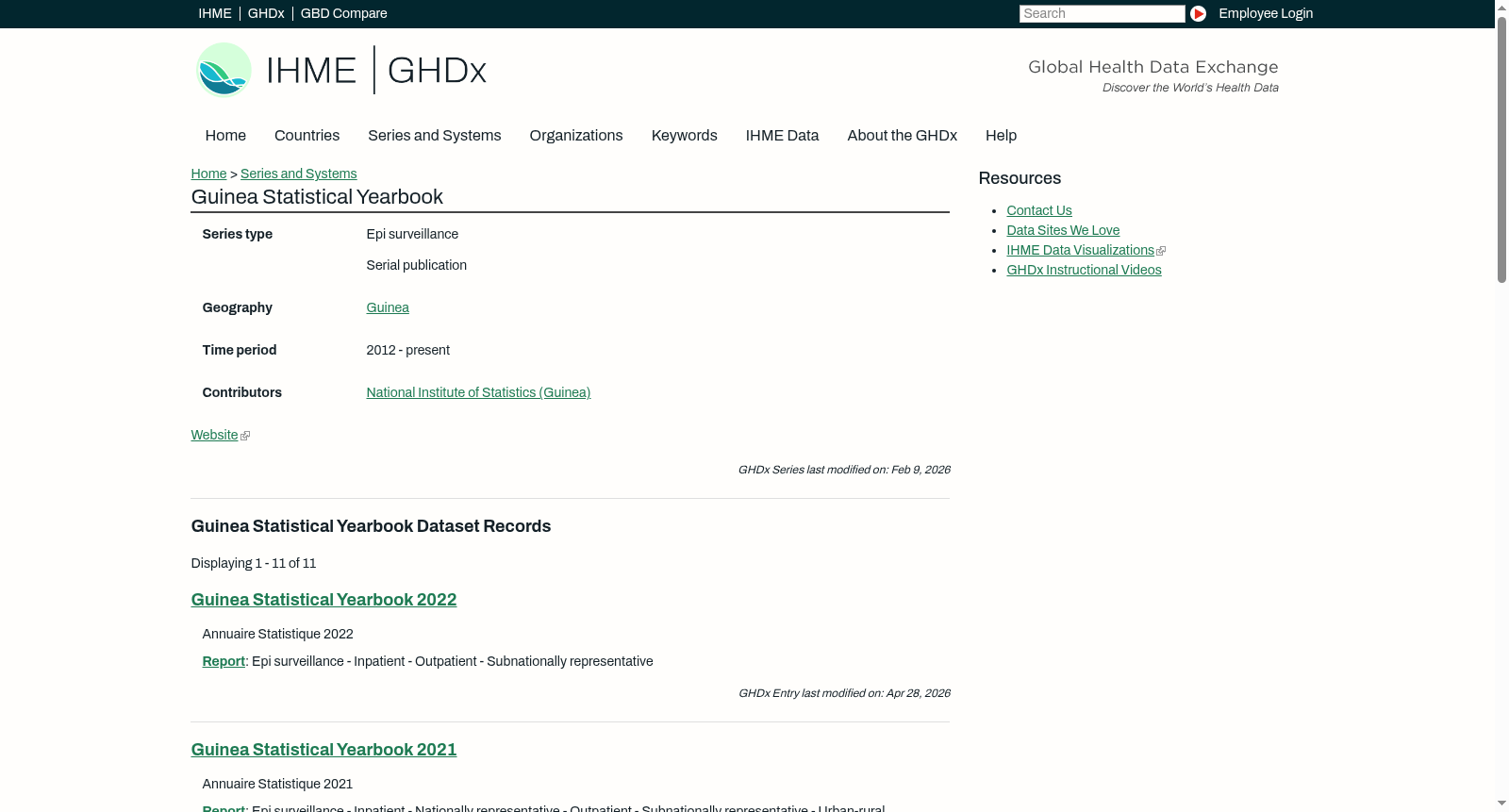Click the '2012 - present' time period text

407,350
